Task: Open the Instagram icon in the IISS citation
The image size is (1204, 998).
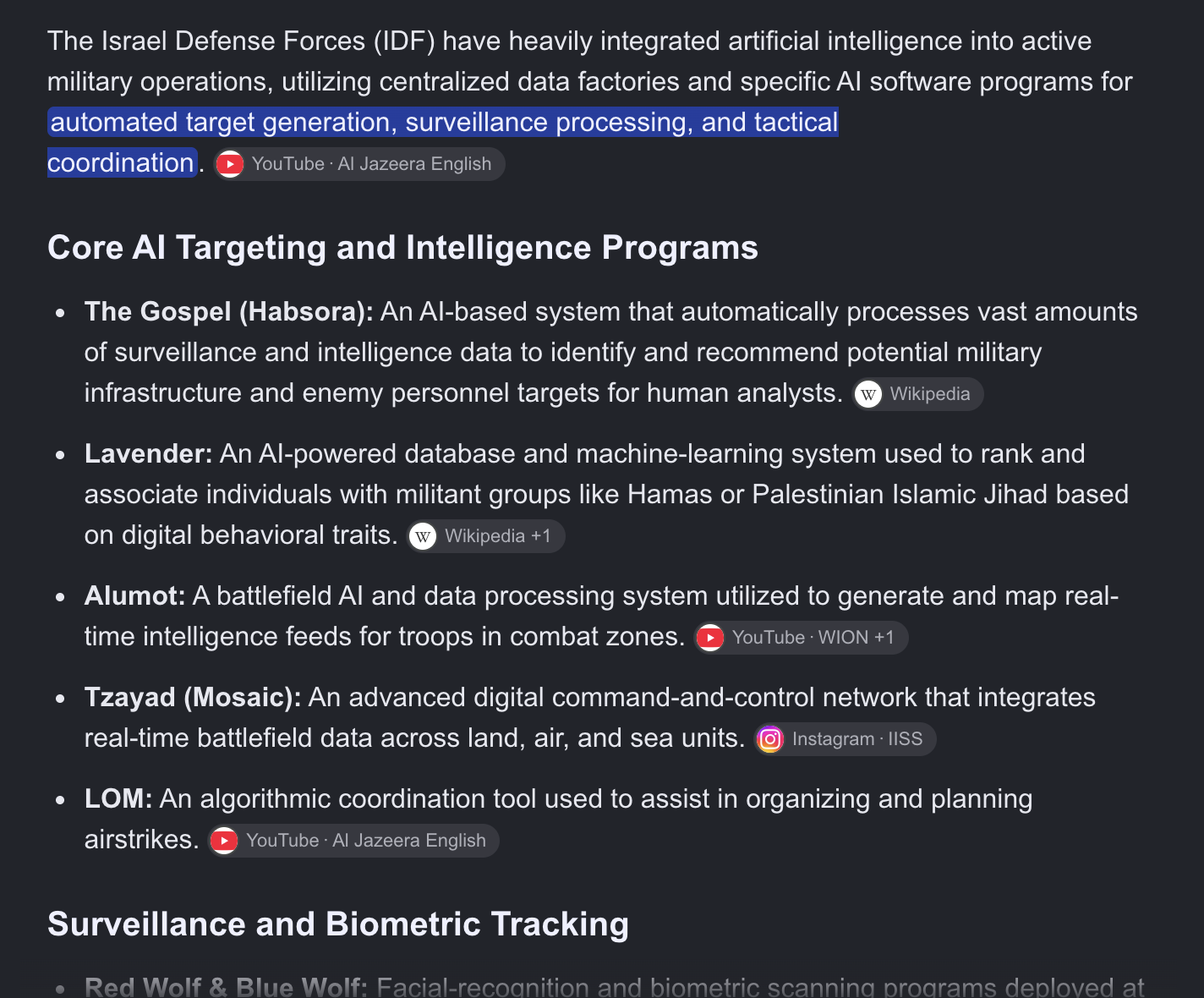Action: tap(770, 739)
